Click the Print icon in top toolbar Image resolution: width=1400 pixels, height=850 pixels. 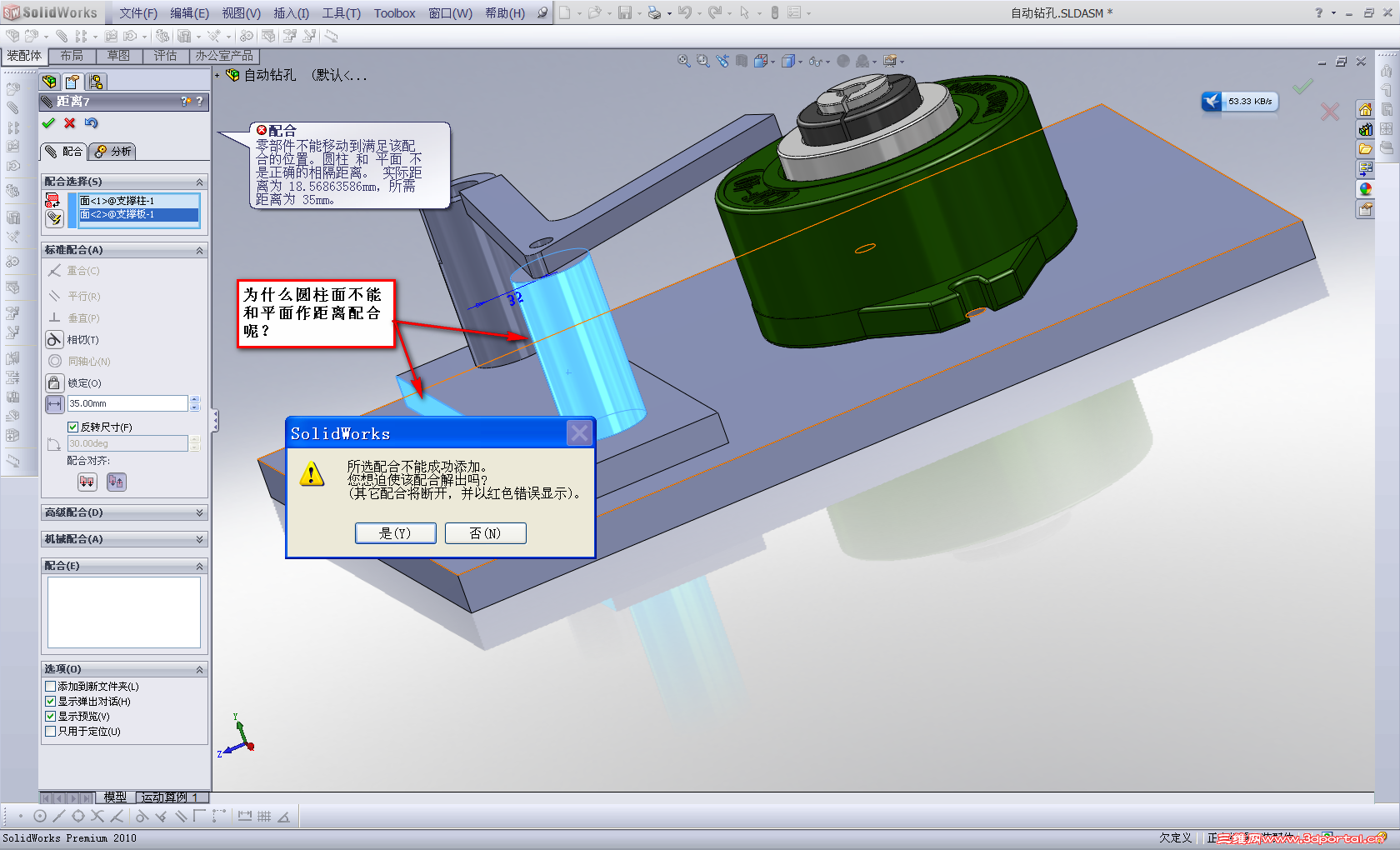click(x=654, y=12)
